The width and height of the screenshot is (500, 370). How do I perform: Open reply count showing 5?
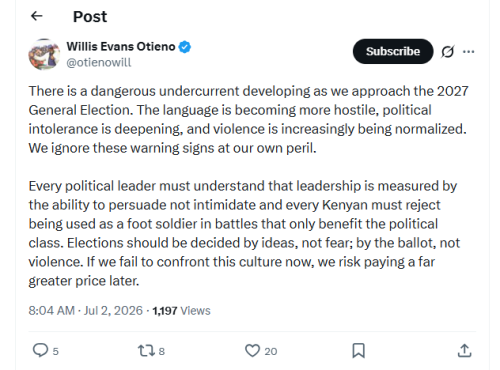tap(56, 351)
